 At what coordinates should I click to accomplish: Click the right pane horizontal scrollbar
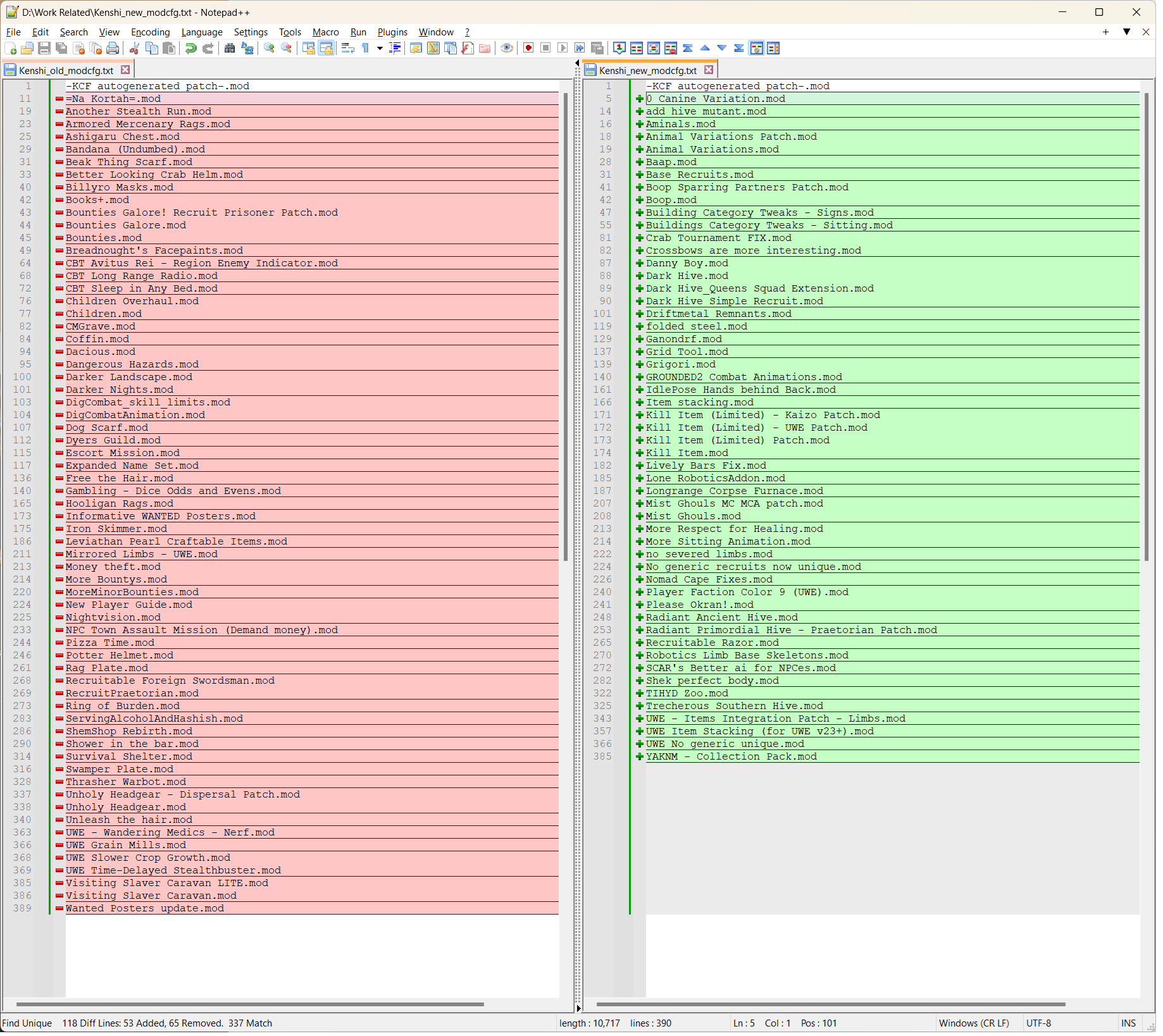(x=831, y=1004)
